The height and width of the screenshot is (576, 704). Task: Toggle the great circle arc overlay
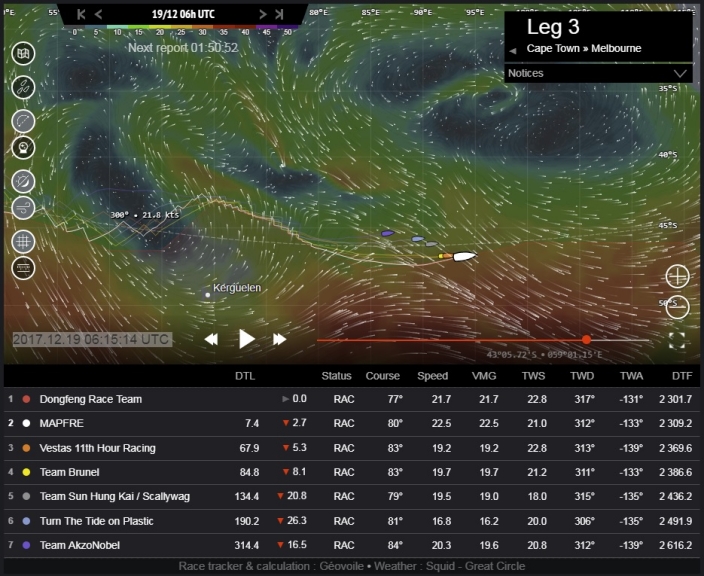pos(23,121)
